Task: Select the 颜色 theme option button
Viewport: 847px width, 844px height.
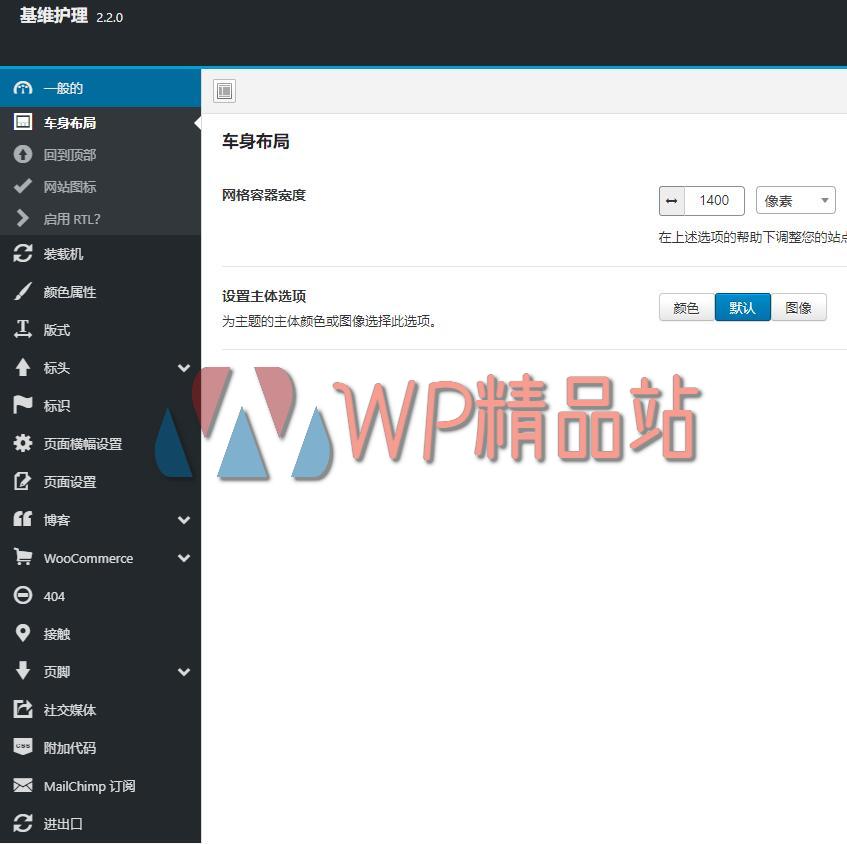Action: pyautogui.click(x=686, y=307)
